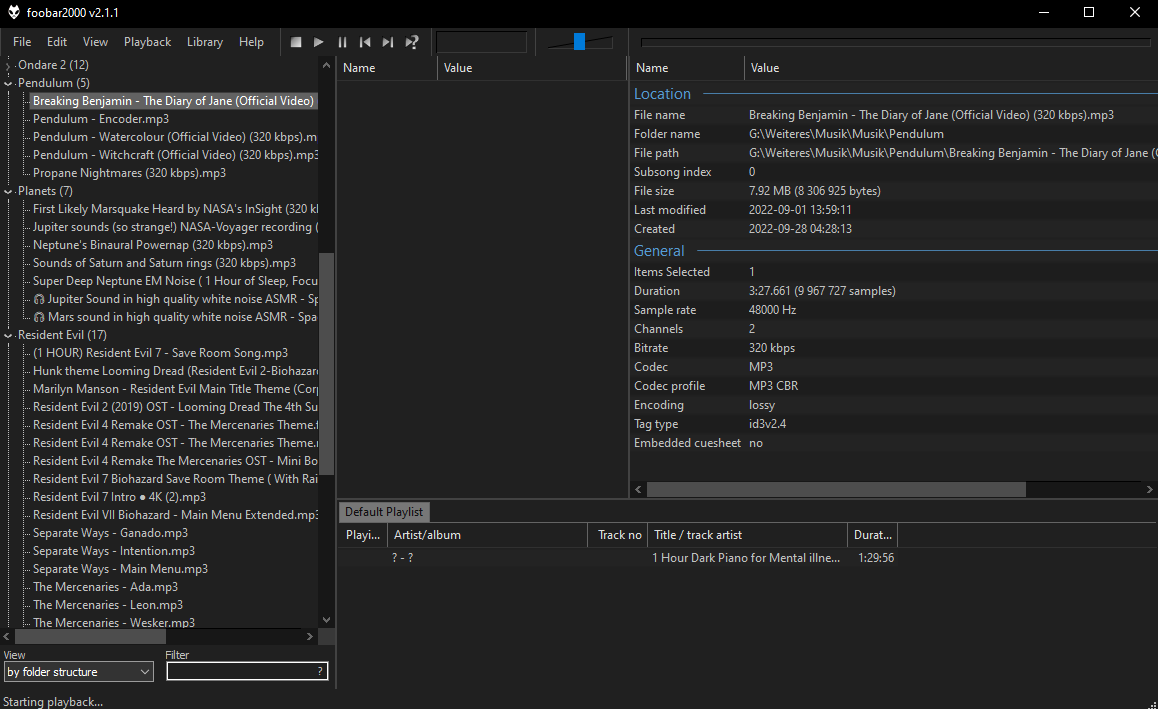Screen dimensions: 1158x709
Task: Open the 'by folder structure' view dropdown
Action: 78,672
